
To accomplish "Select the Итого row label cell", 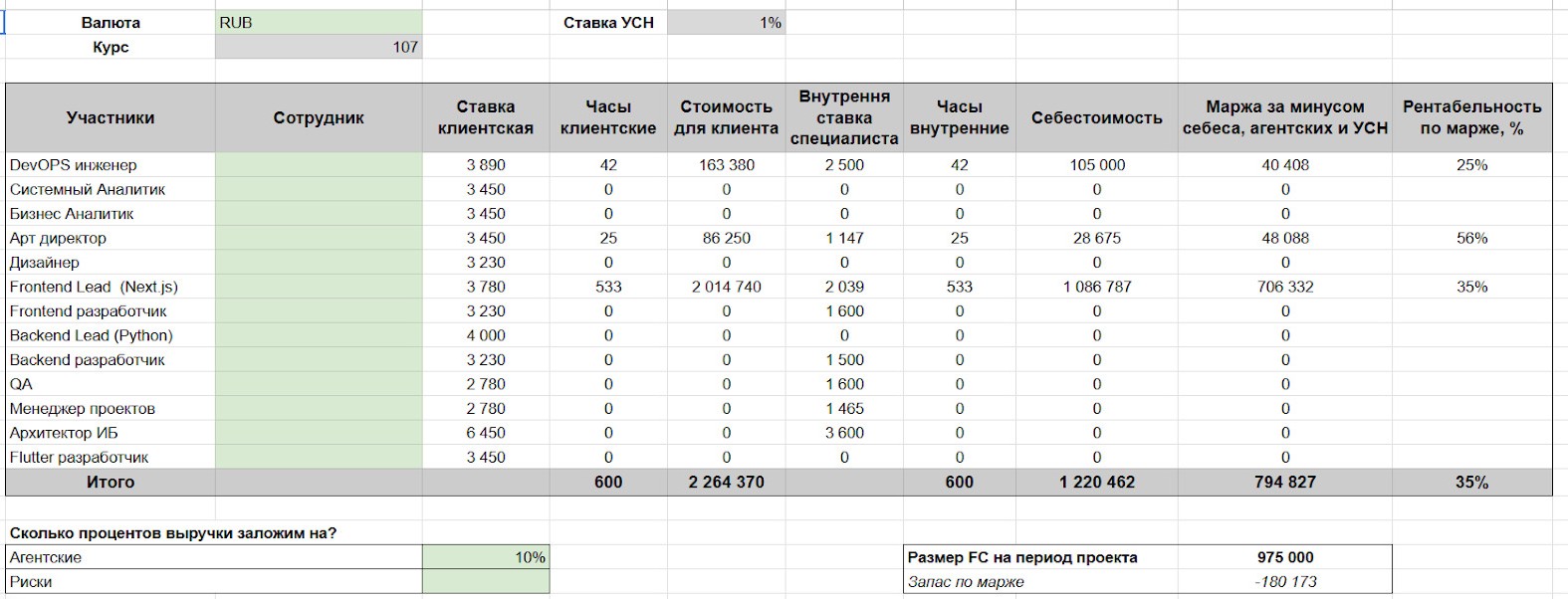I will pos(110,482).
